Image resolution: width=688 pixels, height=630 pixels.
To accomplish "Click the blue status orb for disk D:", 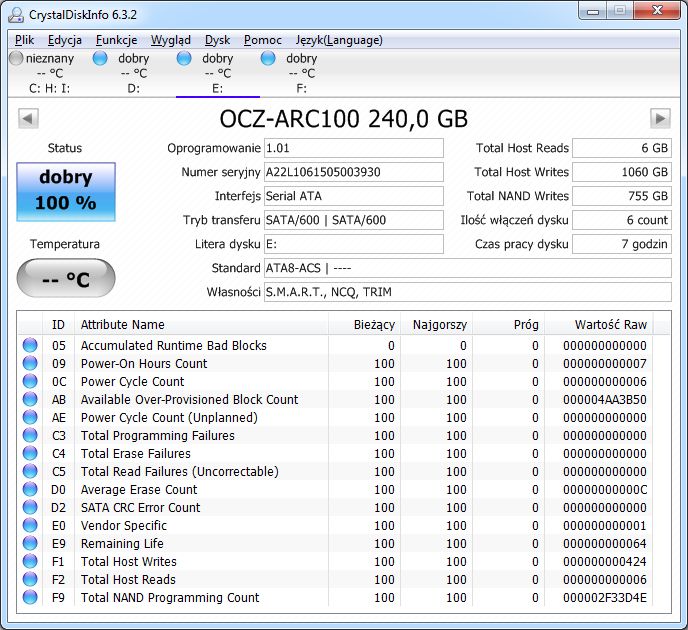I will point(100,58).
